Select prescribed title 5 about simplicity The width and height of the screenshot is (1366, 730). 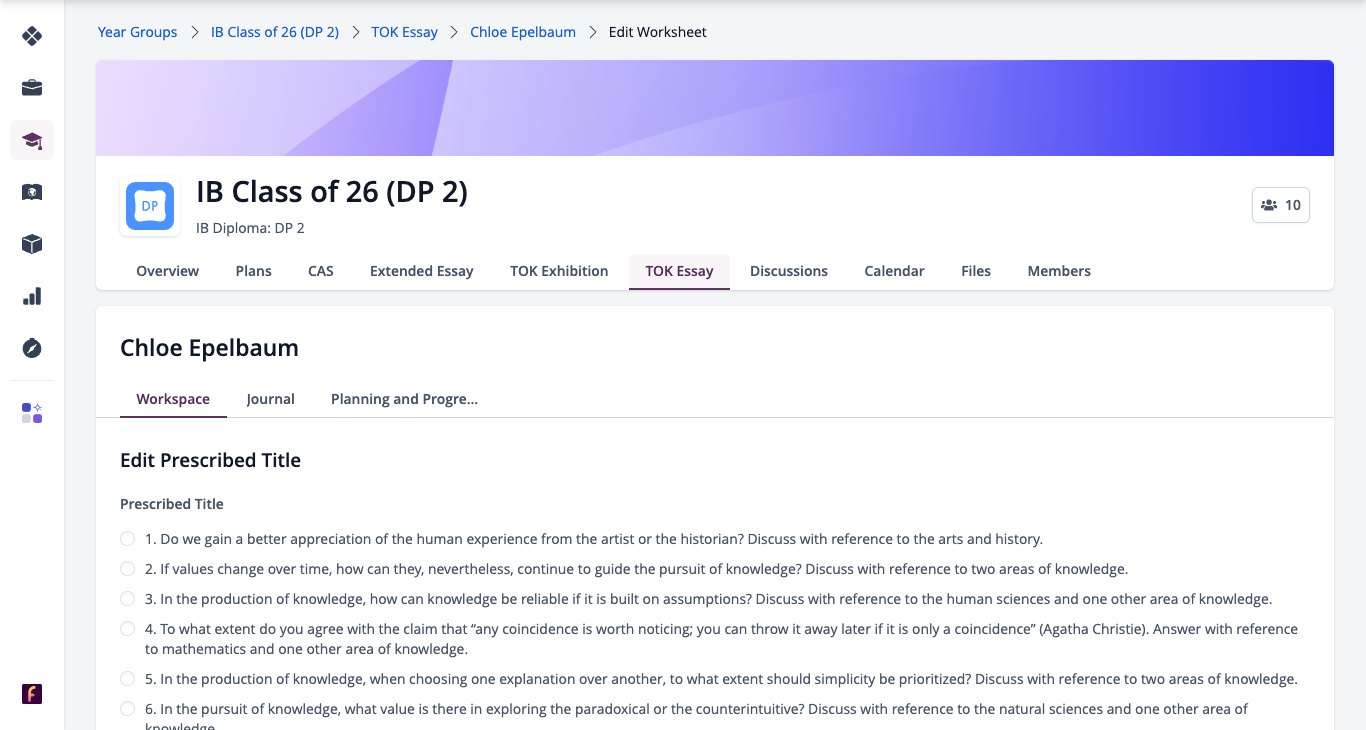(127, 679)
